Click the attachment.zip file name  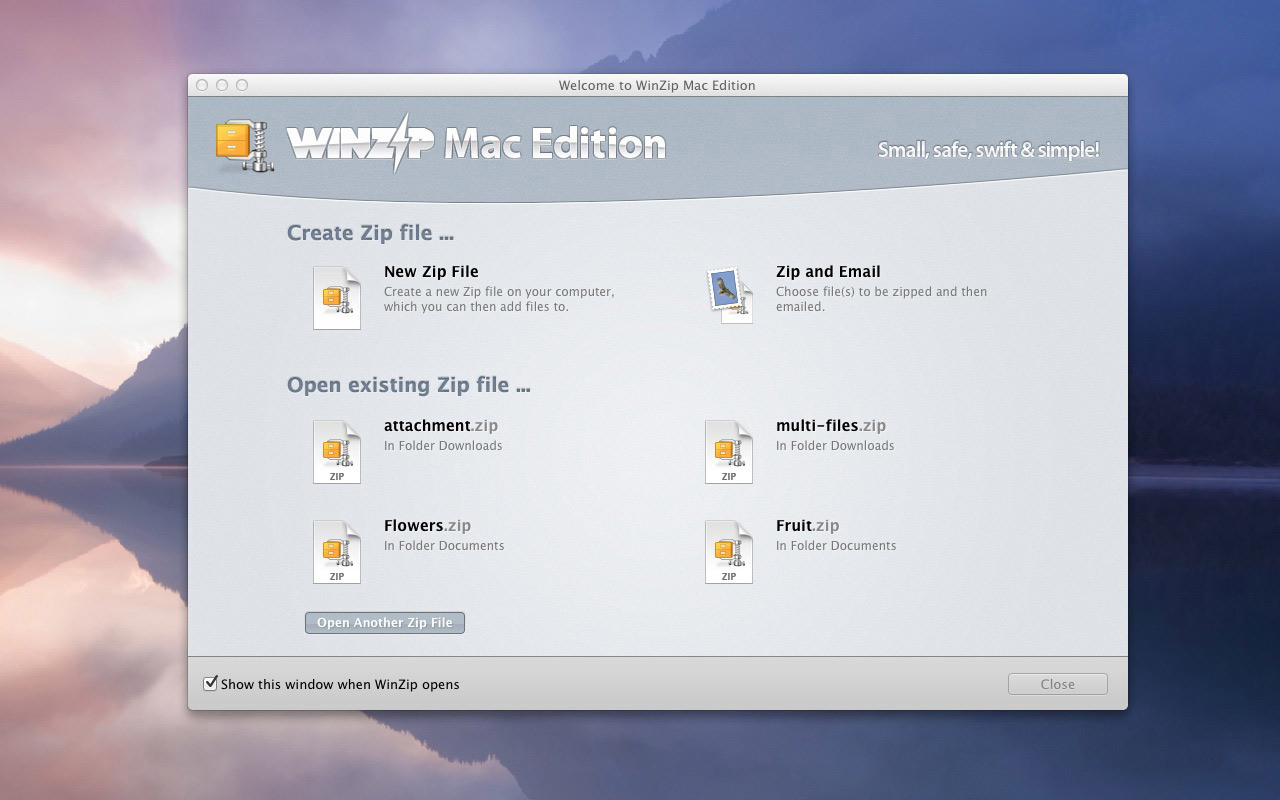[x=440, y=425]
